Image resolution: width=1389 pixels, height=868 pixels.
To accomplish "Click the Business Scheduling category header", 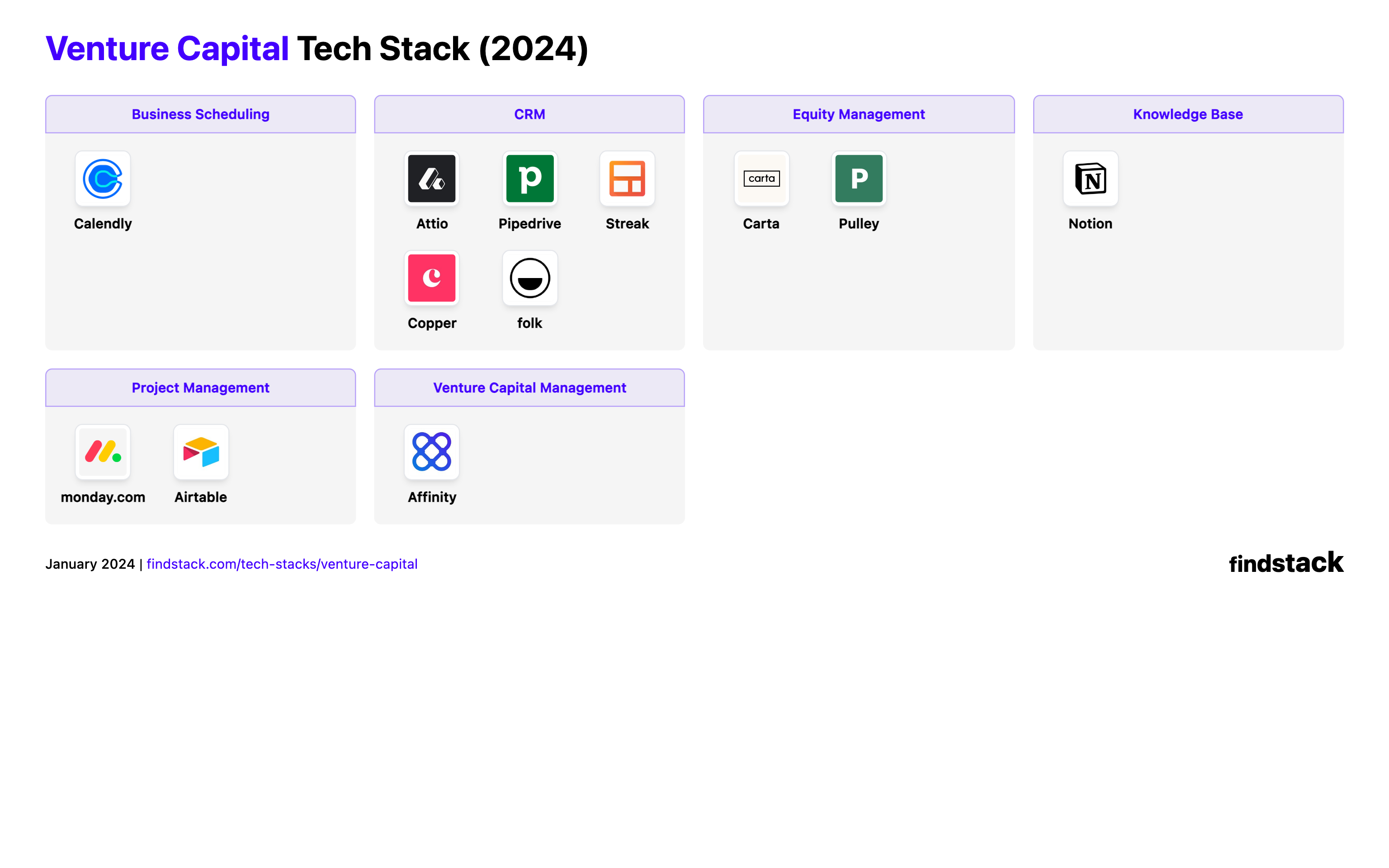I will point(200,114).
